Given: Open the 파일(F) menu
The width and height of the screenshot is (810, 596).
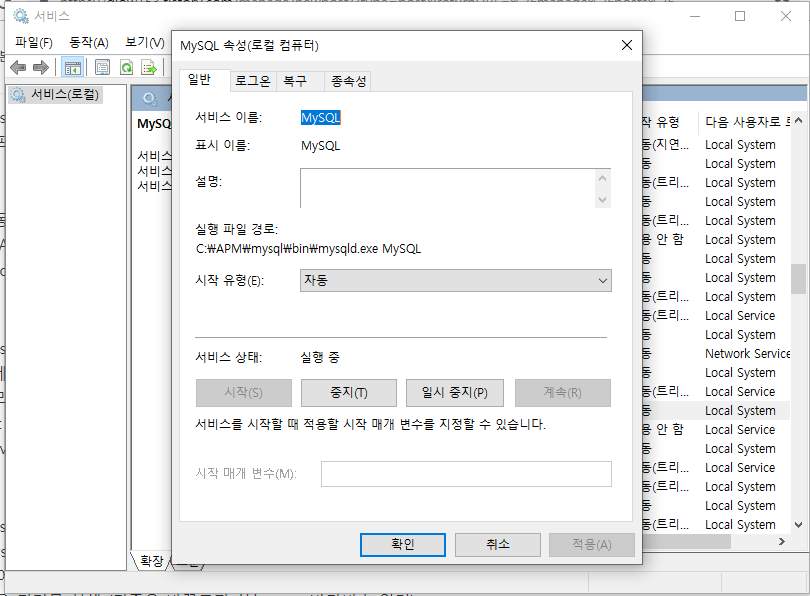Looking at the screenshot, I should tap(34, 42).
